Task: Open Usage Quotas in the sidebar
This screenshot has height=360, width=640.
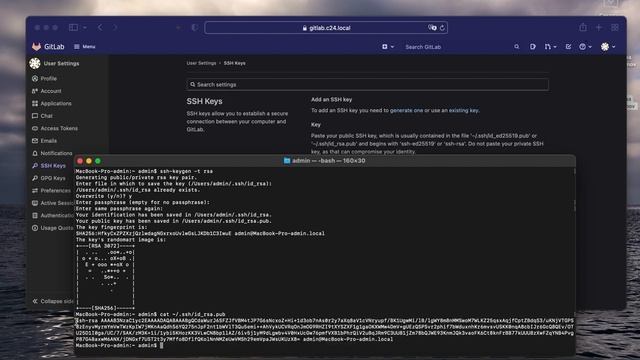Action: (x=53, y=228)
